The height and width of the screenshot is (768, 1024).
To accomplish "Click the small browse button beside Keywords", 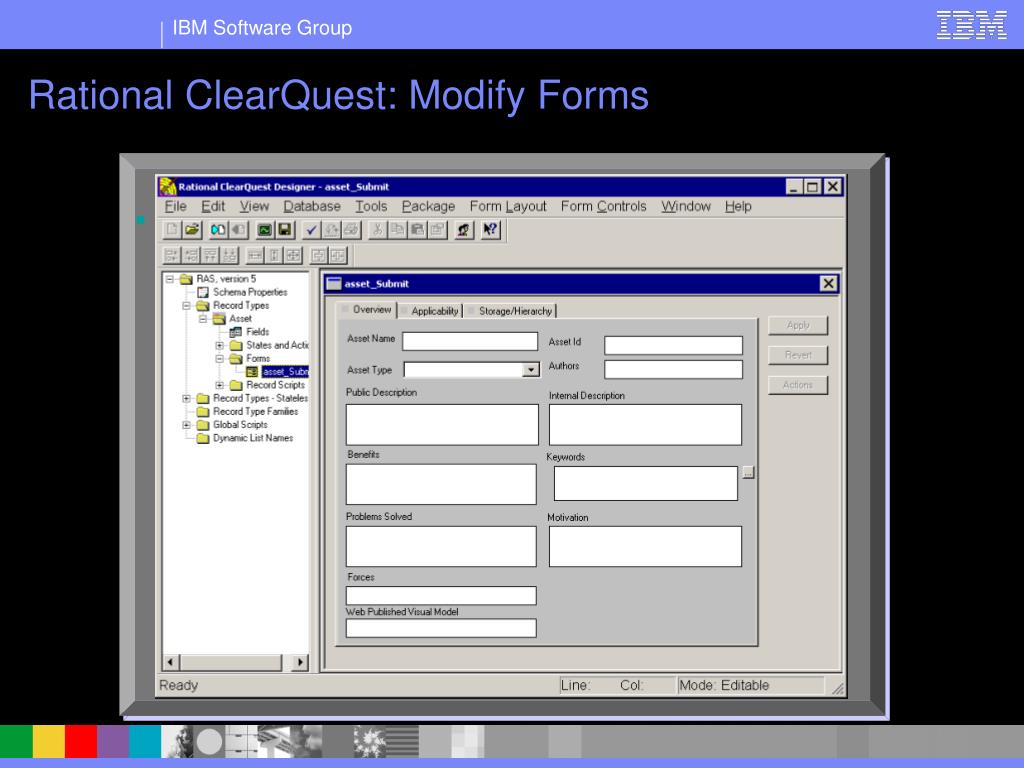I will click(x=748, y=472).
